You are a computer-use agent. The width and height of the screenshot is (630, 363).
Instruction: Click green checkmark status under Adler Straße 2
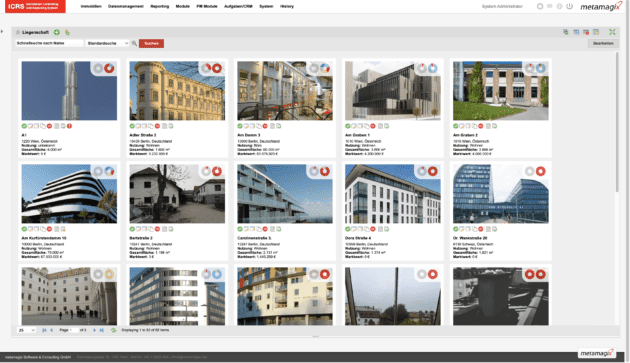[132, 126]
